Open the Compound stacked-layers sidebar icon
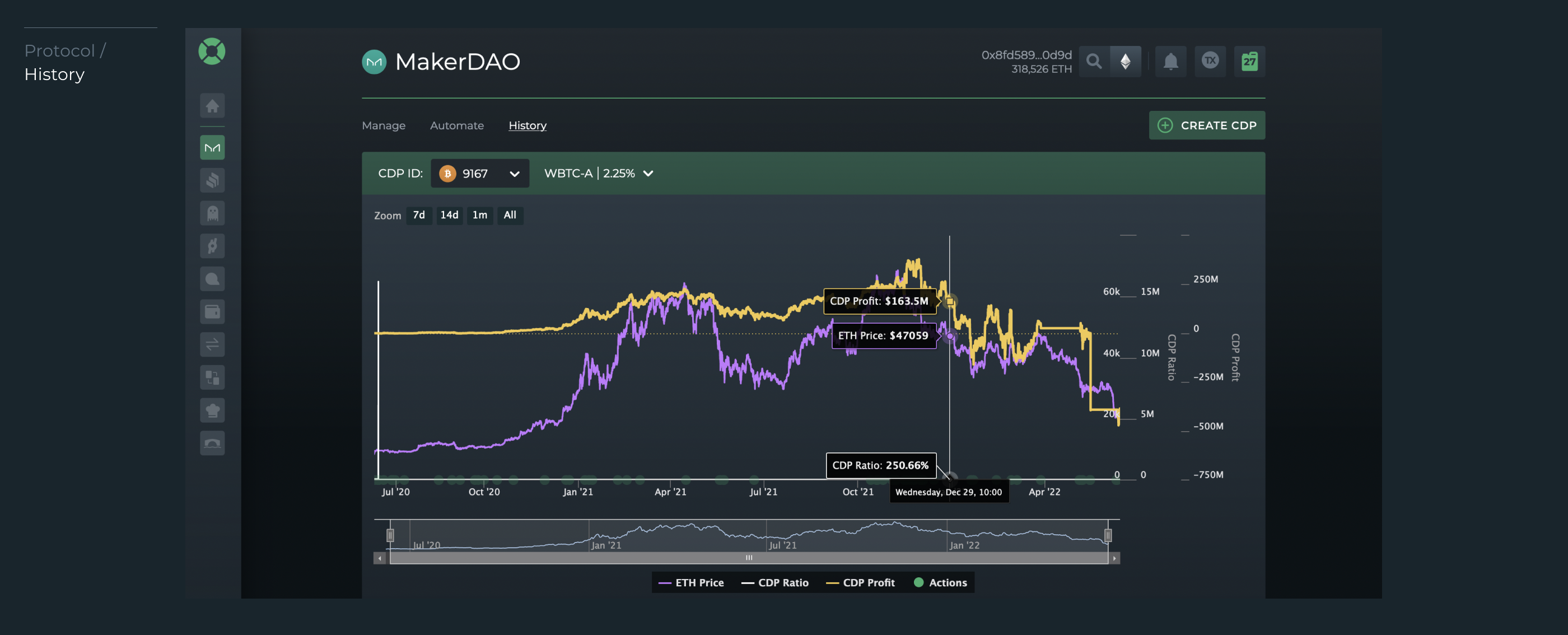Image resolution: width=1568 pixels, height=635 pixels. [x=212, y=180]
